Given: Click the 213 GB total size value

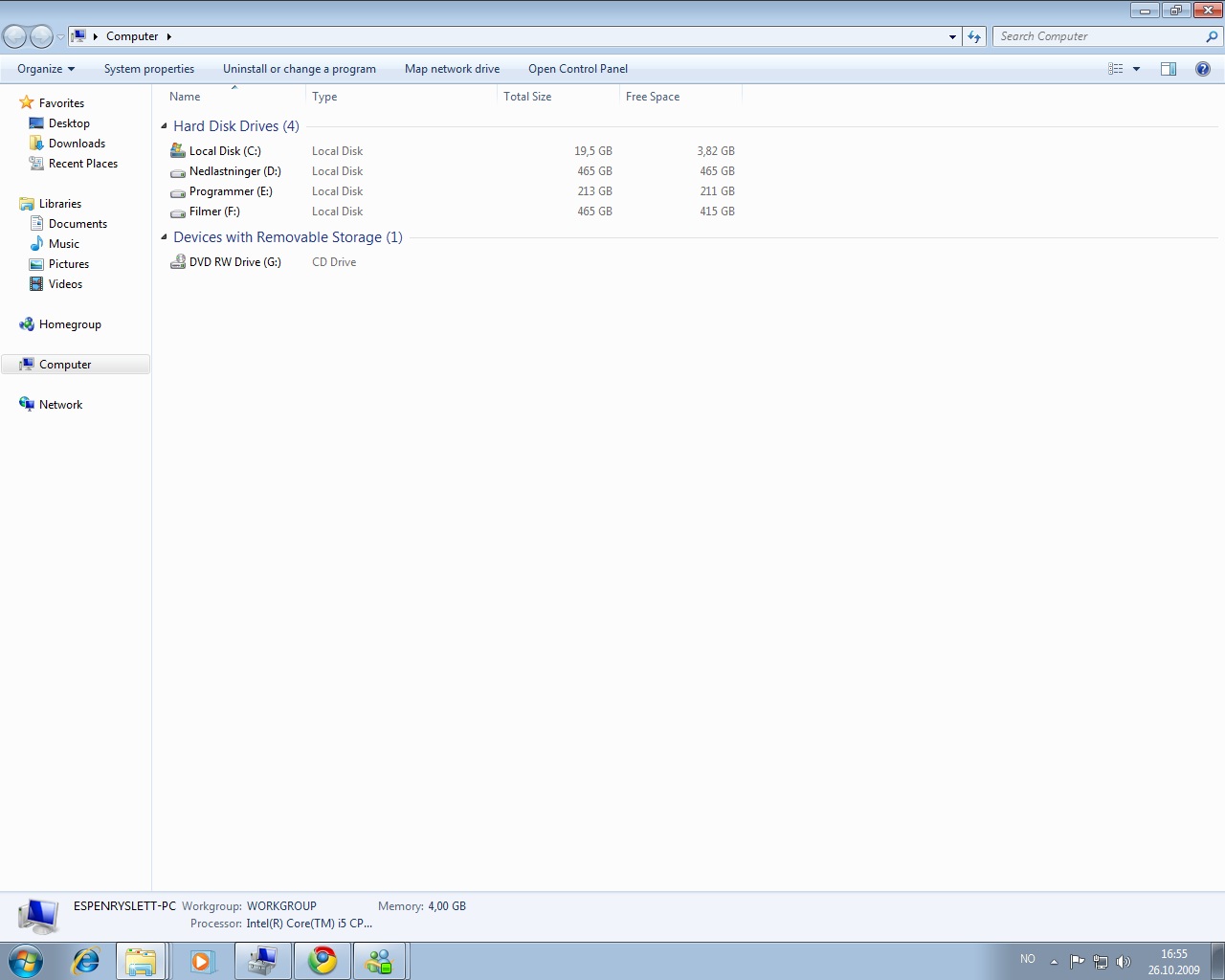Looking at the screenshot, I should point(594,191).
